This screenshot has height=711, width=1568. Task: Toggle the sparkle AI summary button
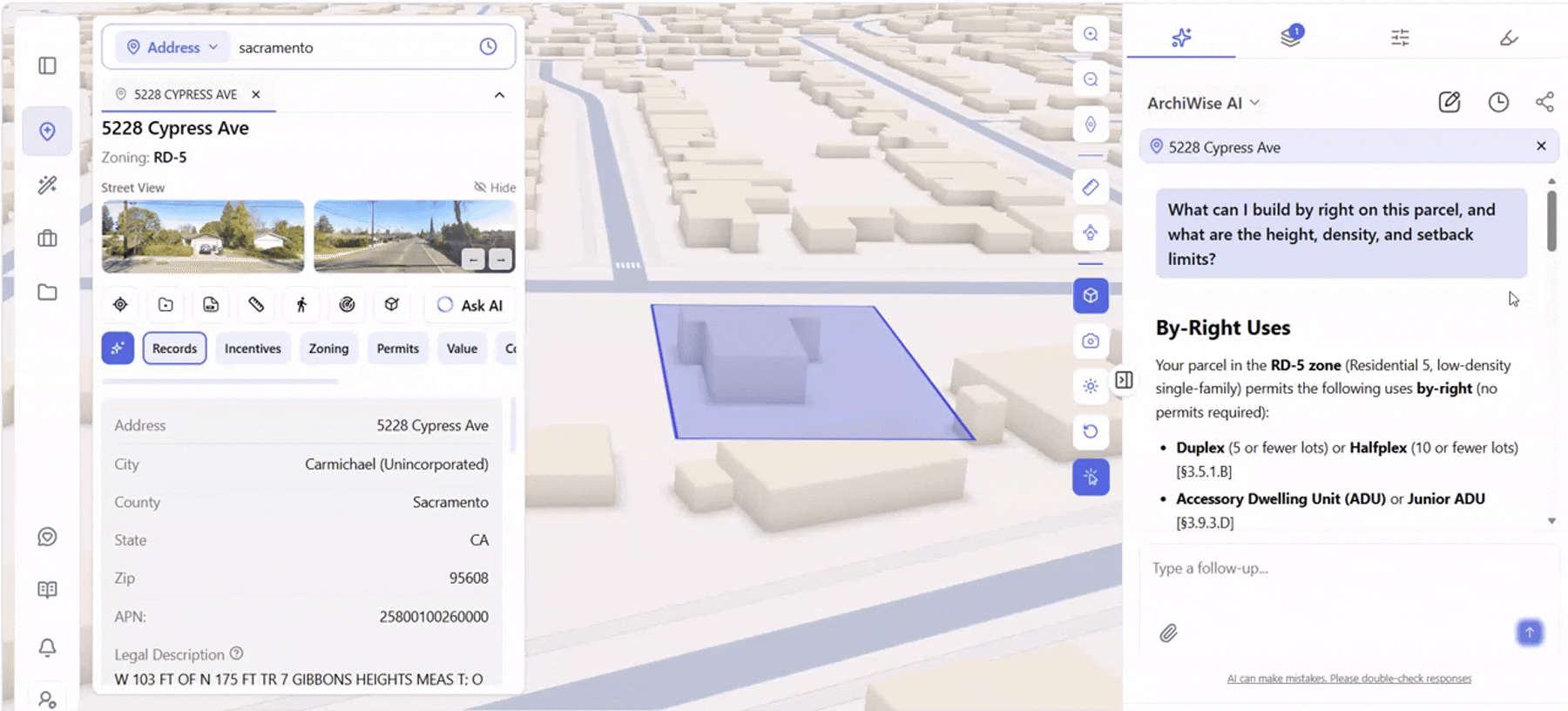[118, 348]
